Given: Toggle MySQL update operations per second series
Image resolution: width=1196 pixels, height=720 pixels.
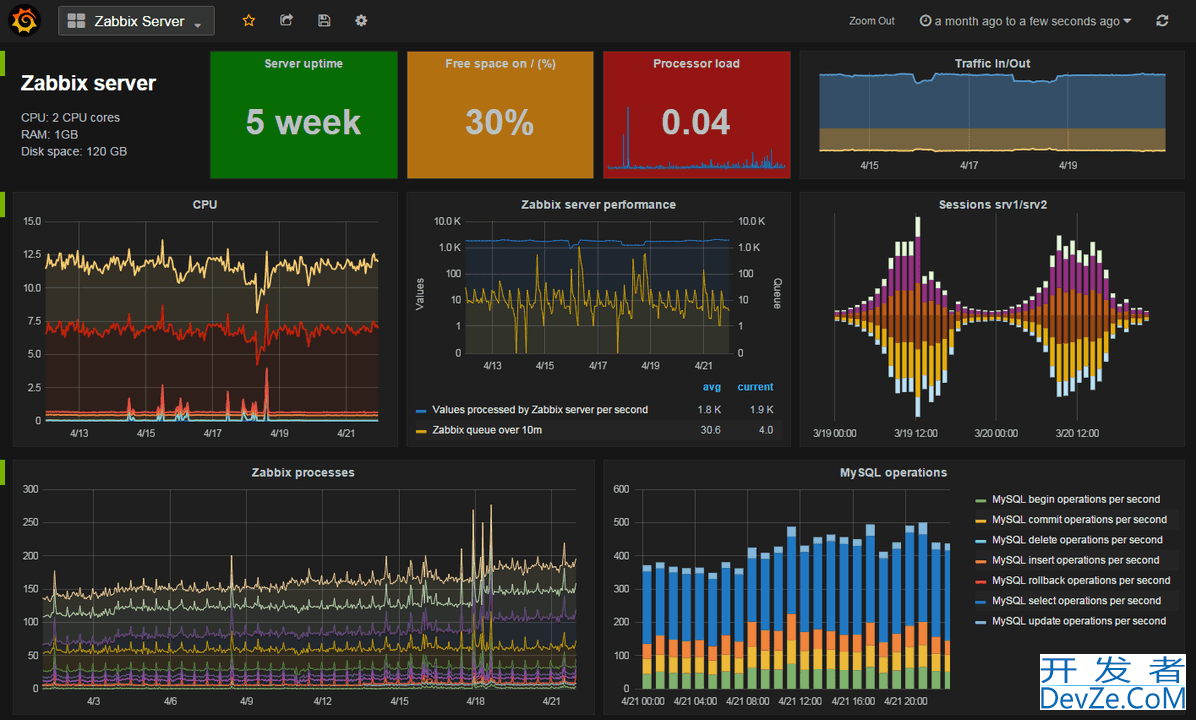Looking at the screenshot, I should point(1079,622).
